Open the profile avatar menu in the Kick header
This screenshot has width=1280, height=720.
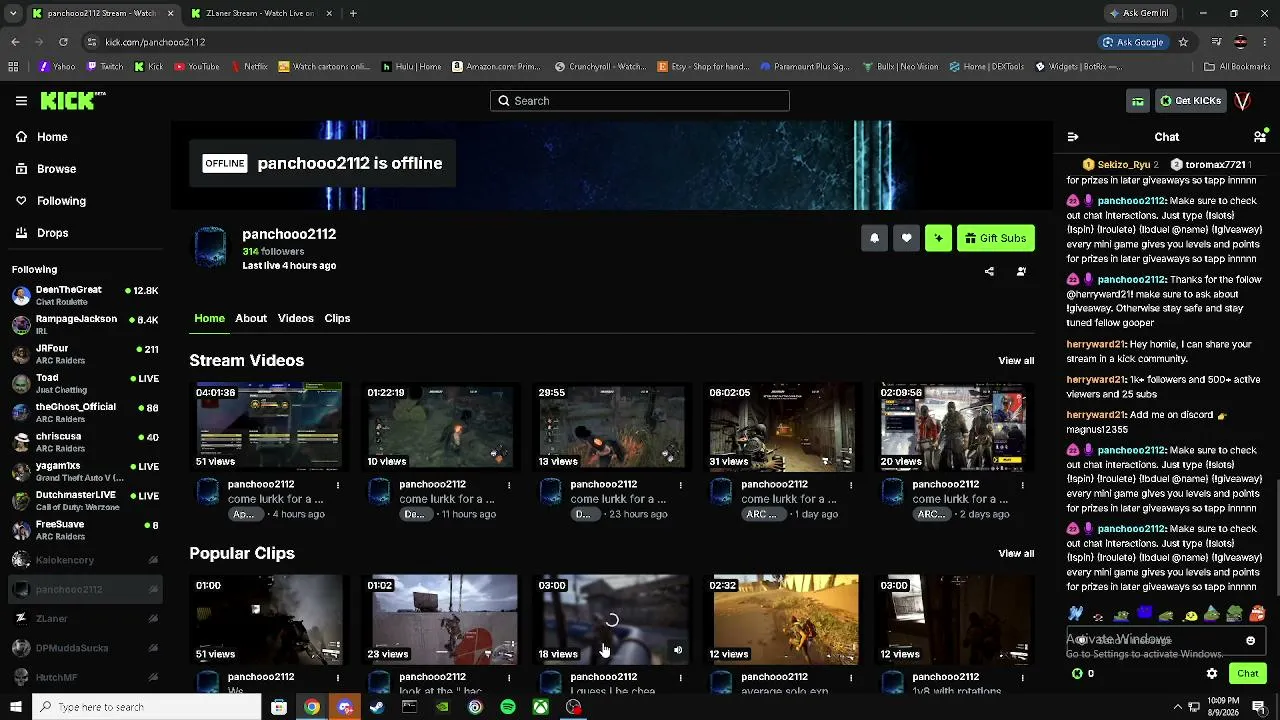[1243, 101]
